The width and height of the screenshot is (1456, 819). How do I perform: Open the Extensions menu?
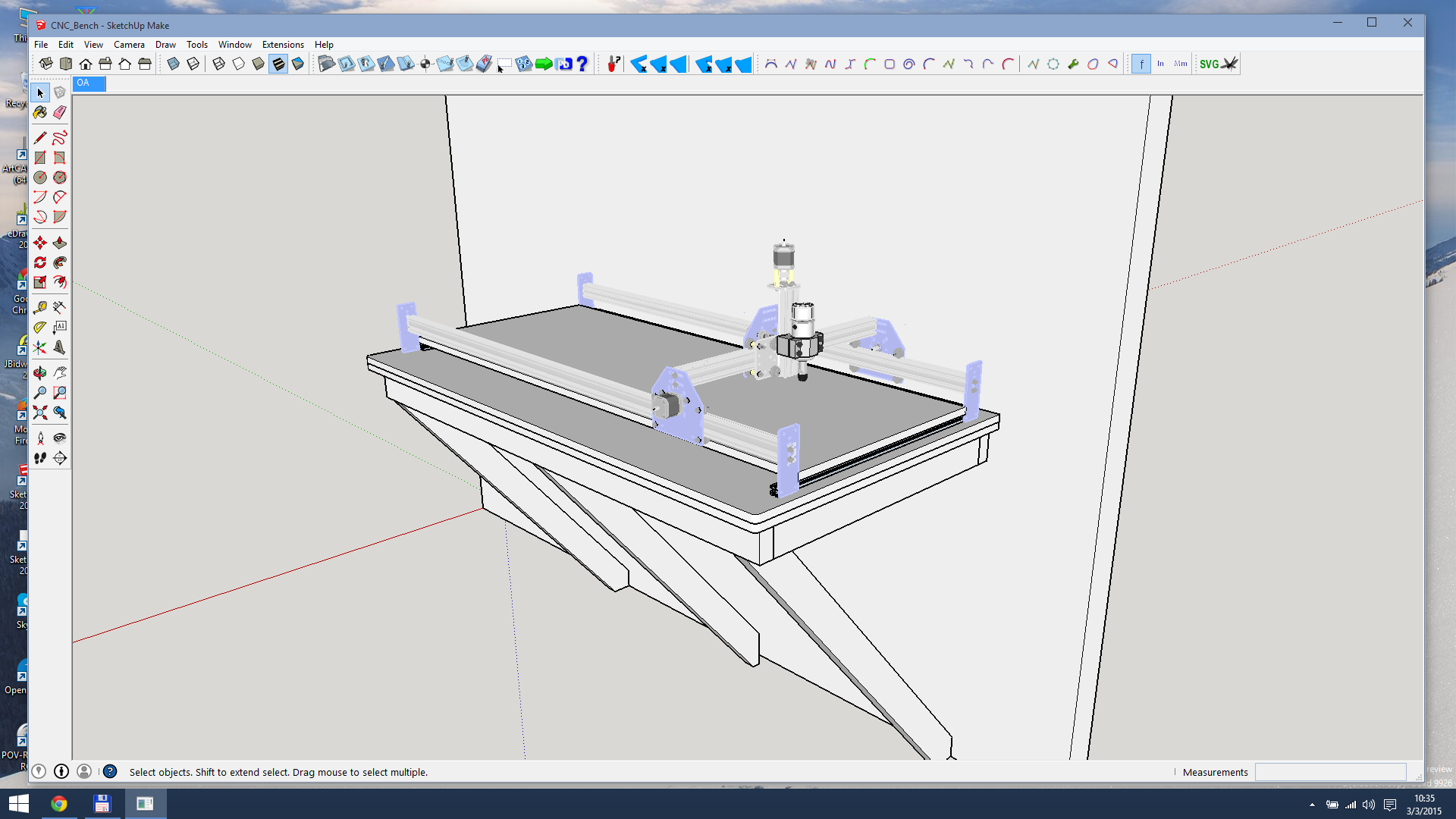coord(283,45)
